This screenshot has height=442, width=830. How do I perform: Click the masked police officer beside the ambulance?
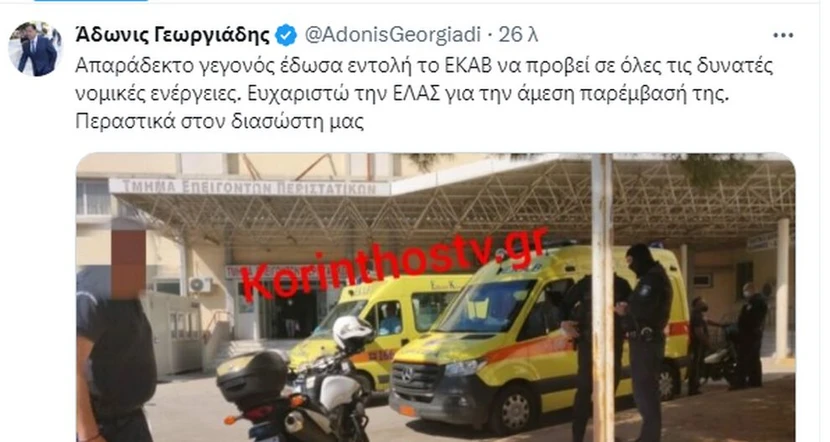pos(645,341)
